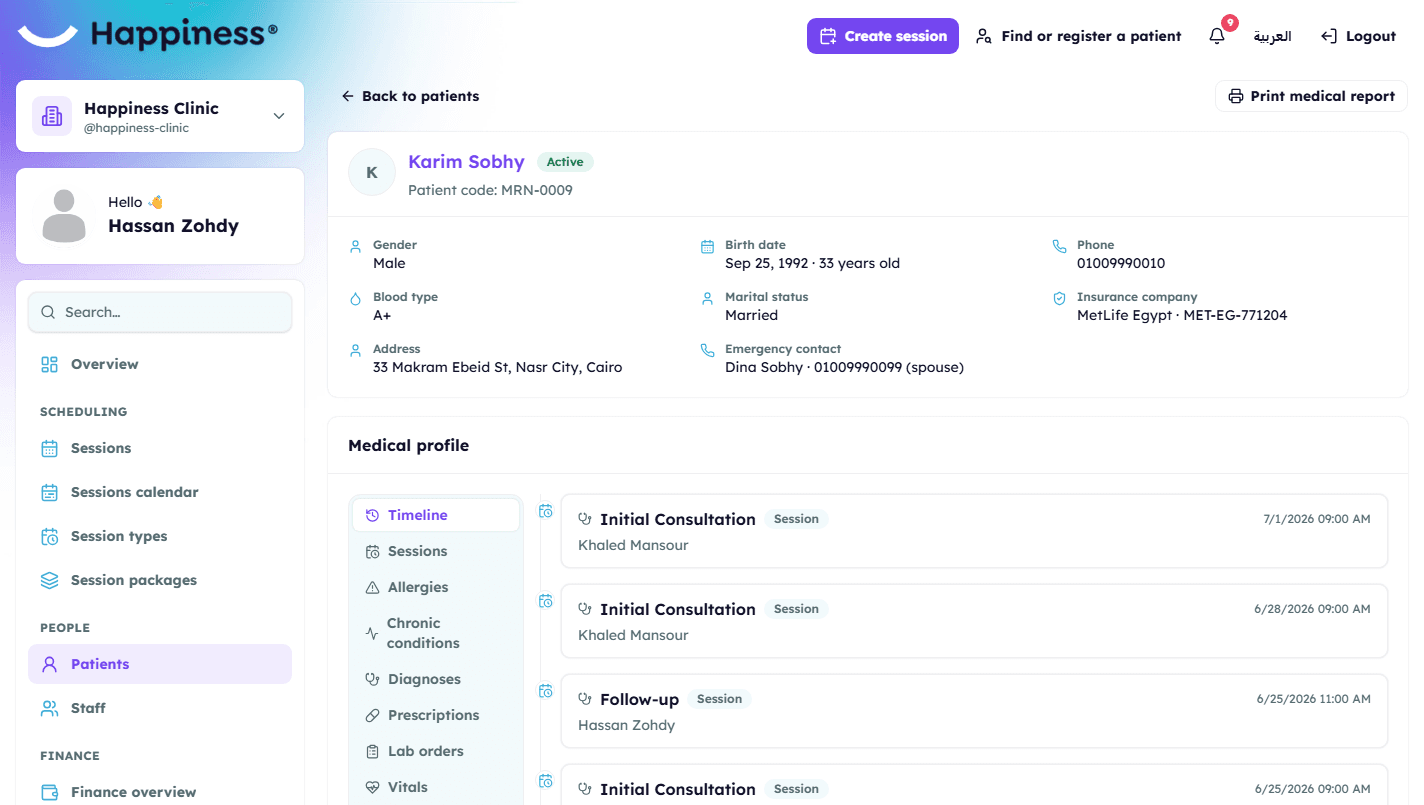Open Sessions in the Scheduling menu
This screenshot has width=1424, height=805.
(x=160, y=448)
